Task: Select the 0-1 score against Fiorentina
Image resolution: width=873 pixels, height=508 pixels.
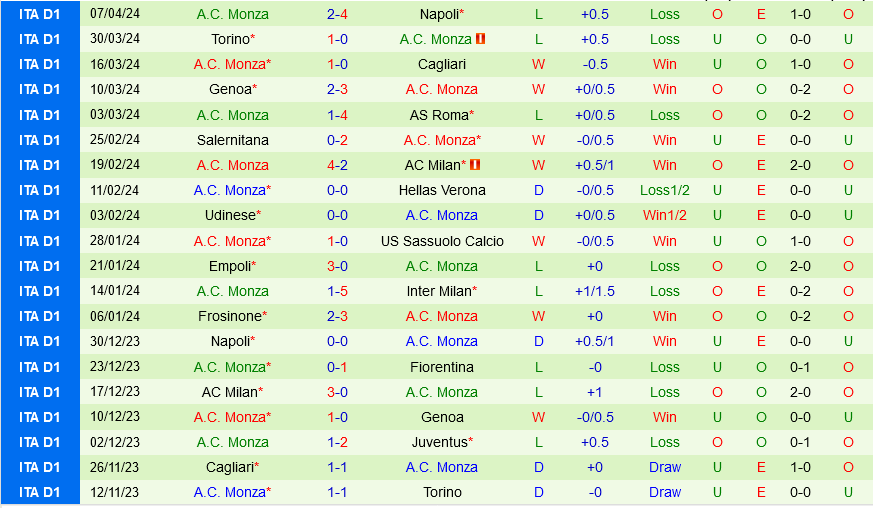Action: tap(337, 367)
